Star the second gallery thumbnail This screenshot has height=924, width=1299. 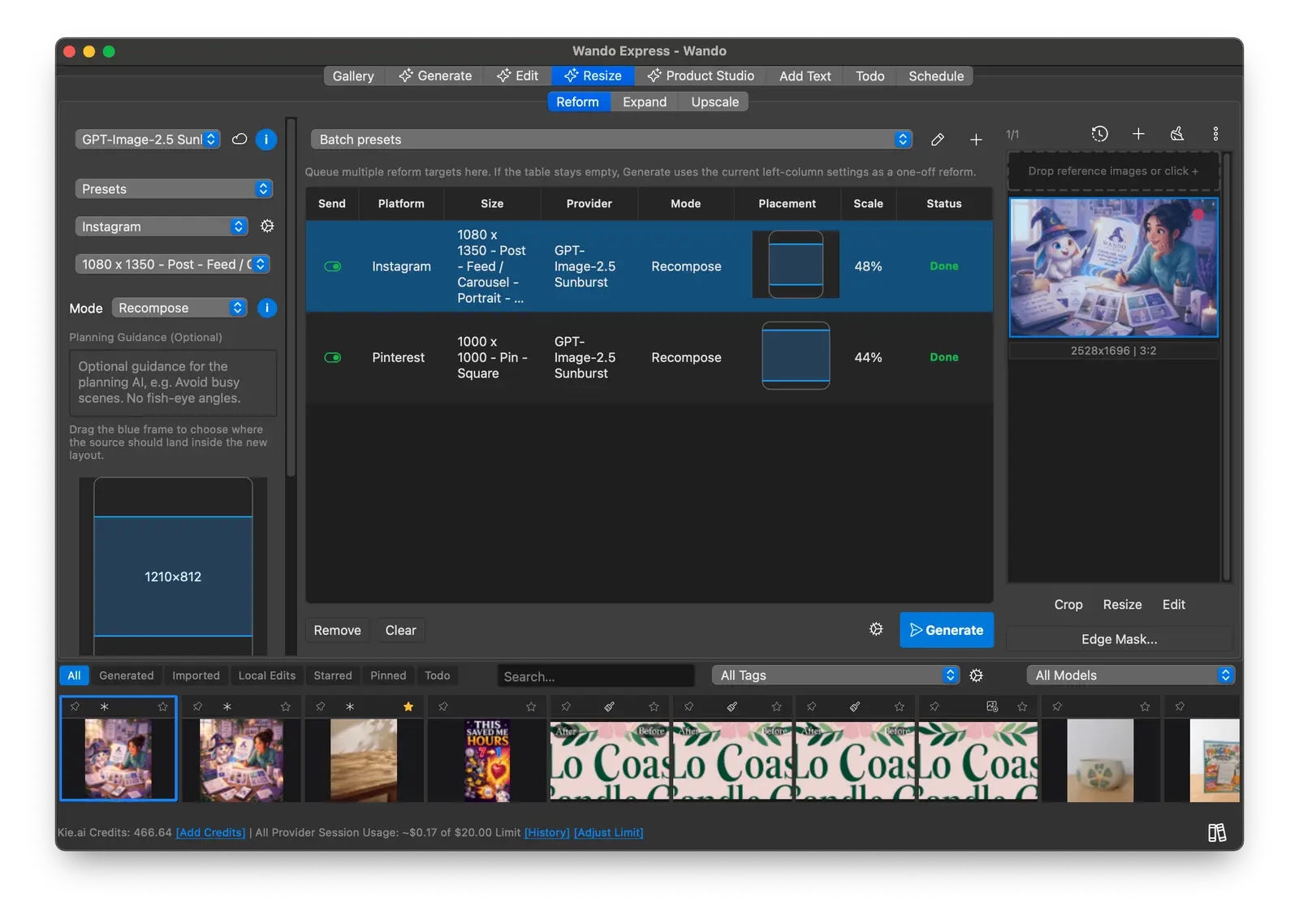pos(286,706)
